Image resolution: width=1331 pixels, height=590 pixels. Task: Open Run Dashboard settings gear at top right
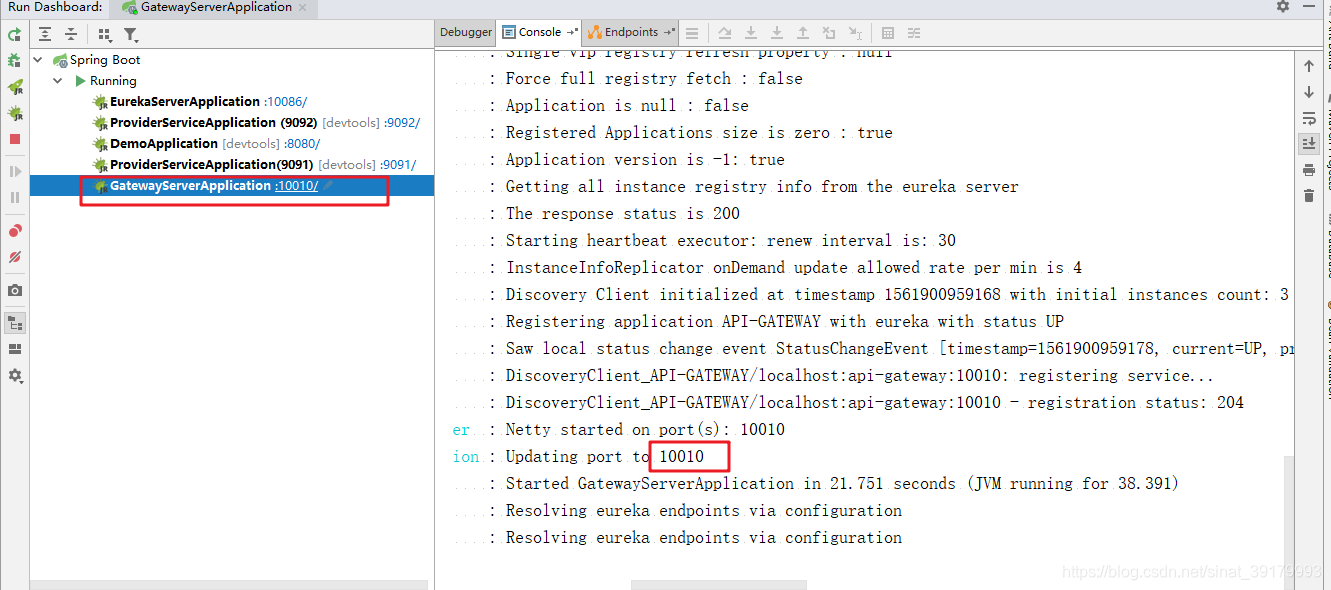(1283, 7)
